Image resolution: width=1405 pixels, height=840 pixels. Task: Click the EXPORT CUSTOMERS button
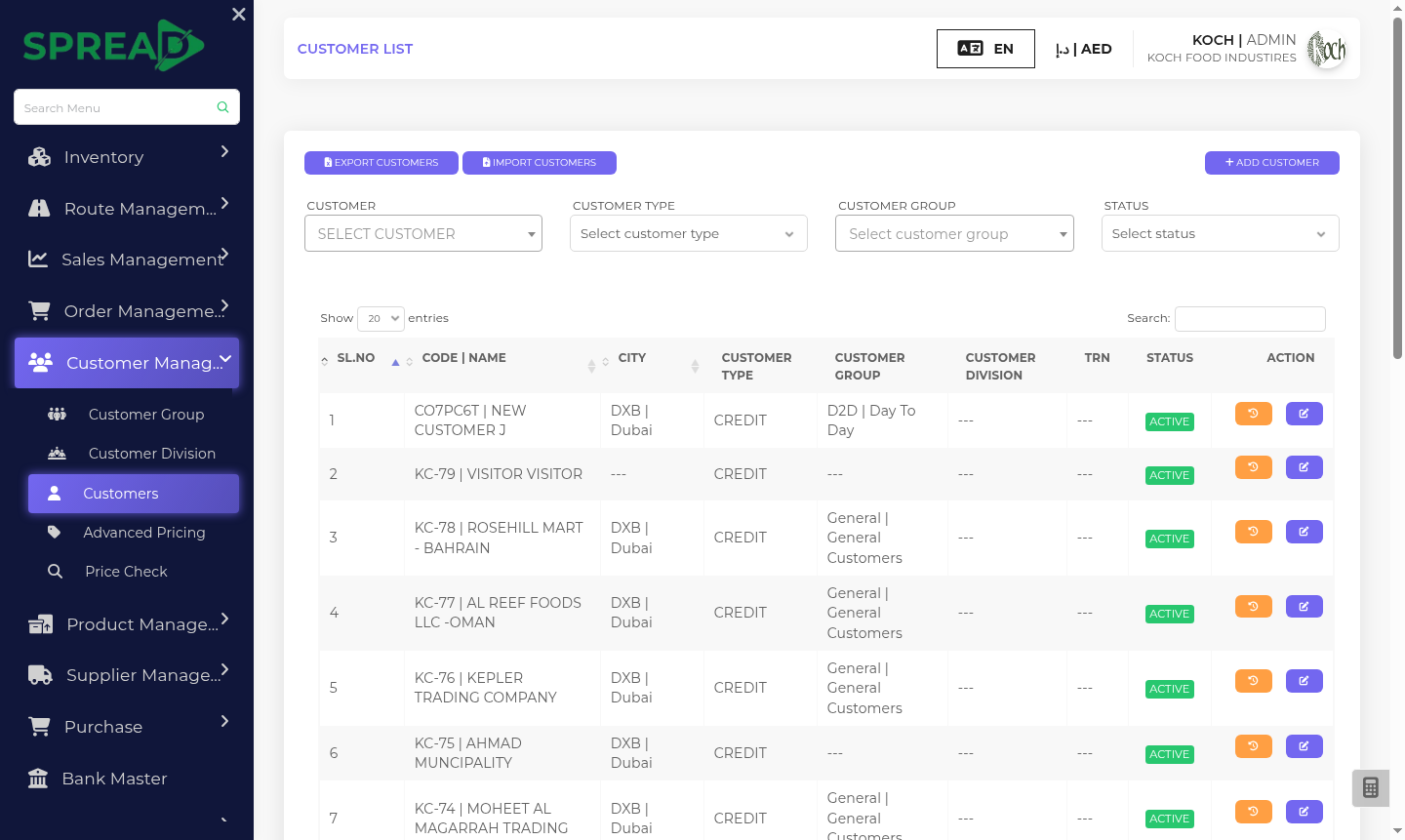coord(381,163)
